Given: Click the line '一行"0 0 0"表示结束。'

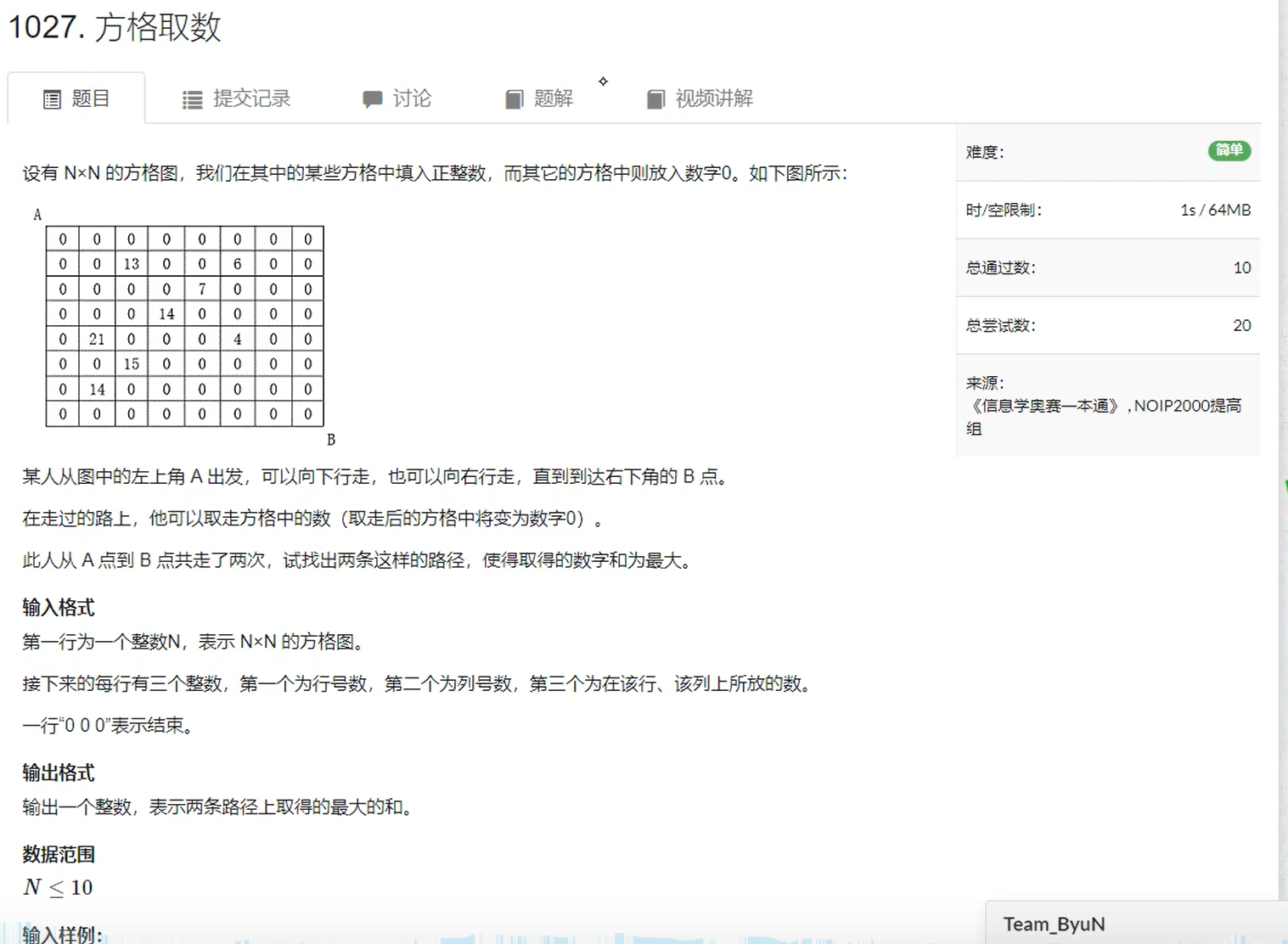Looking at the screenshot, I should pos(109,725).
